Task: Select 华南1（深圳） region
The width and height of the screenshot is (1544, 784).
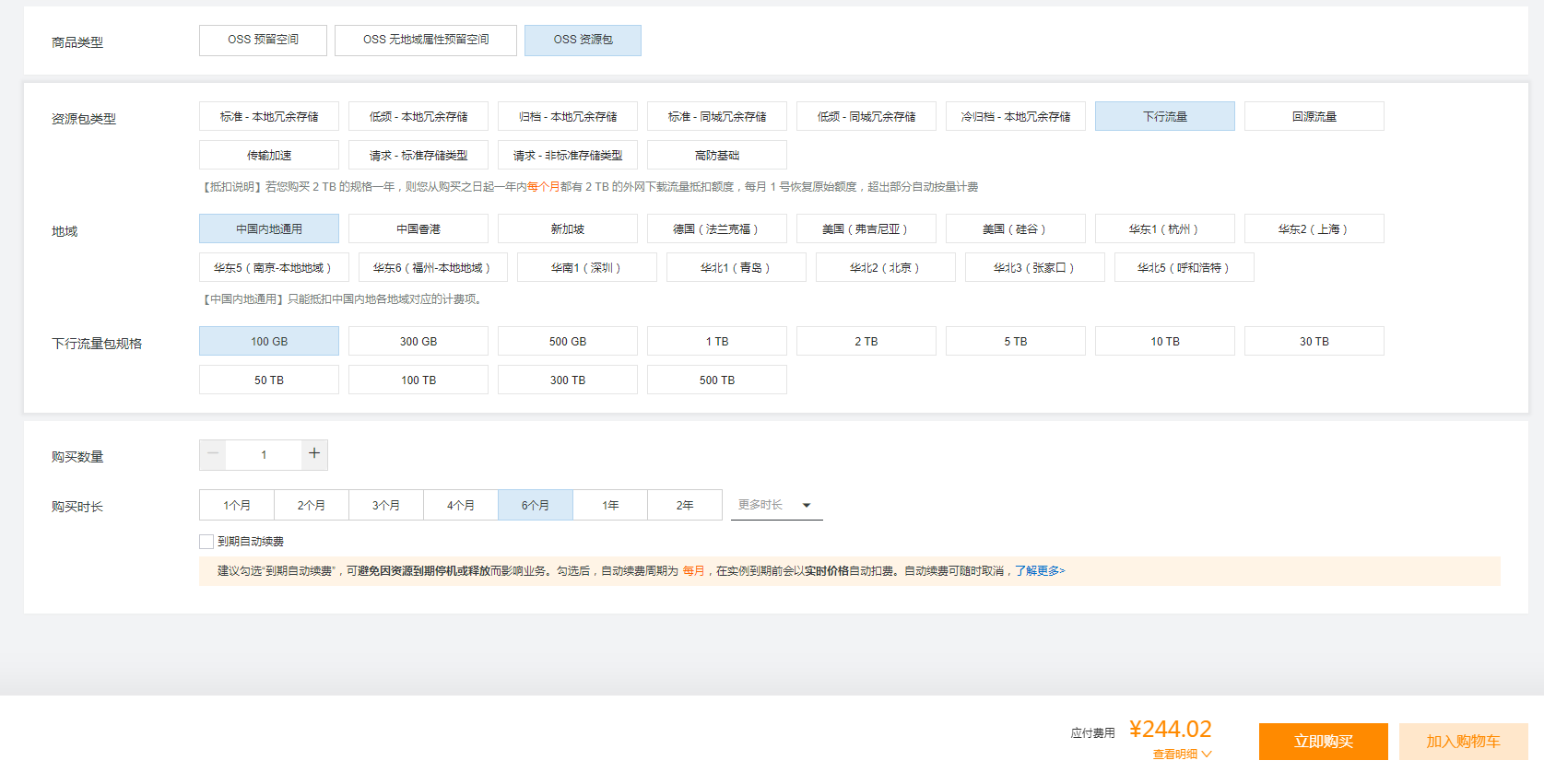Action: click(587, 267)
